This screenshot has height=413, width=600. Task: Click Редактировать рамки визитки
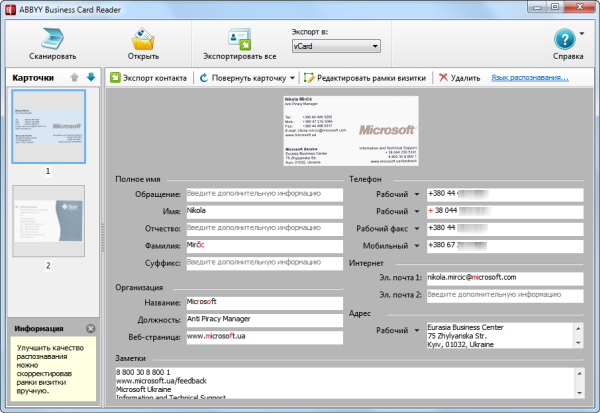click(x=365, y=78)
